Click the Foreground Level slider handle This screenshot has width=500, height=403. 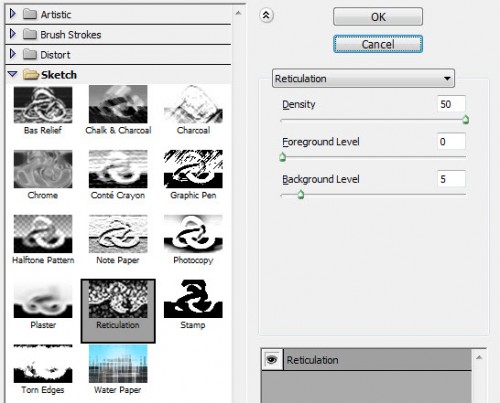282,157
